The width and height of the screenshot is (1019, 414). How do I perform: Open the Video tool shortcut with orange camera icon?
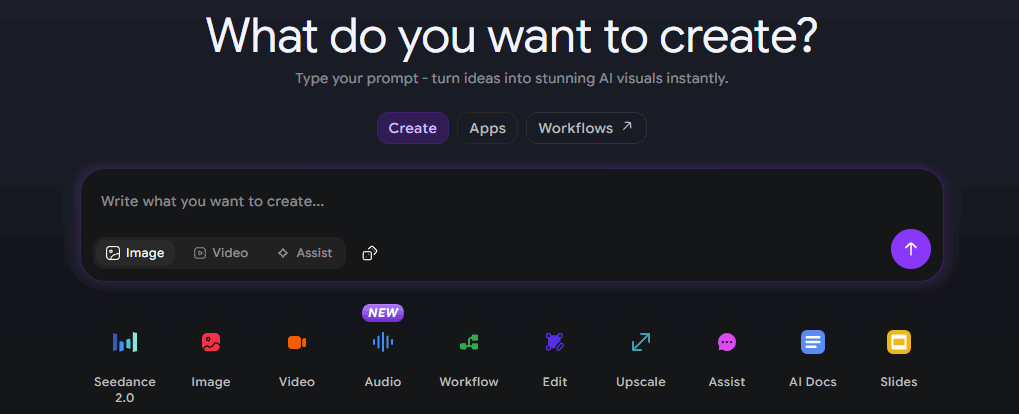(x=297, y=342)
